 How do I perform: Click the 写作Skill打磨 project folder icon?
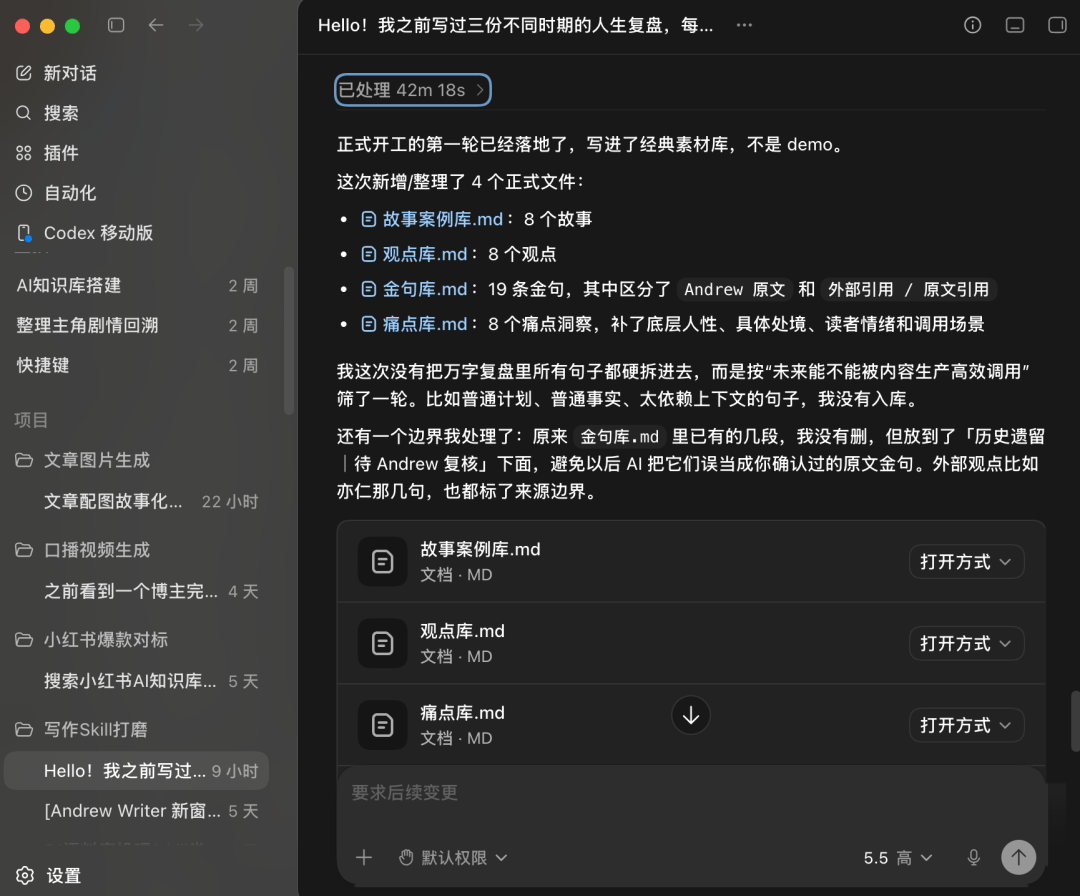[24, 729]
